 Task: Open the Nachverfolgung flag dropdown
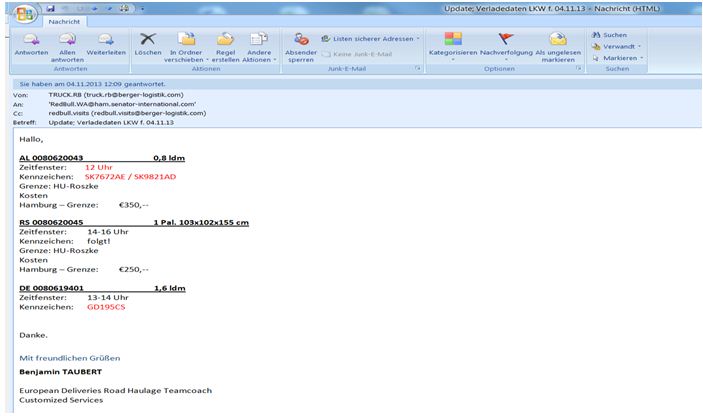coord(506,47)
